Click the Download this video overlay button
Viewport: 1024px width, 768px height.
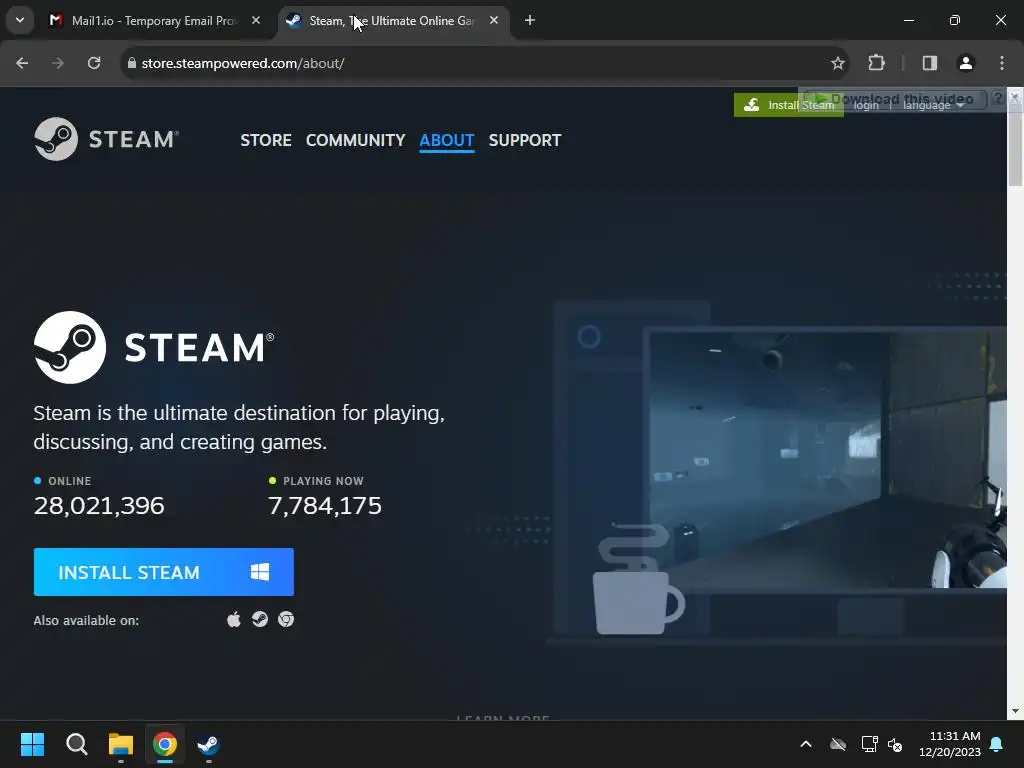coord(893,99)
